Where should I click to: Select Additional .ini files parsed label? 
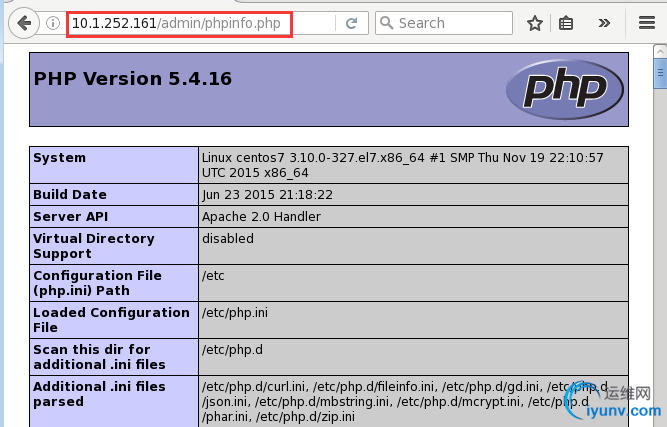tap(99, 394)
